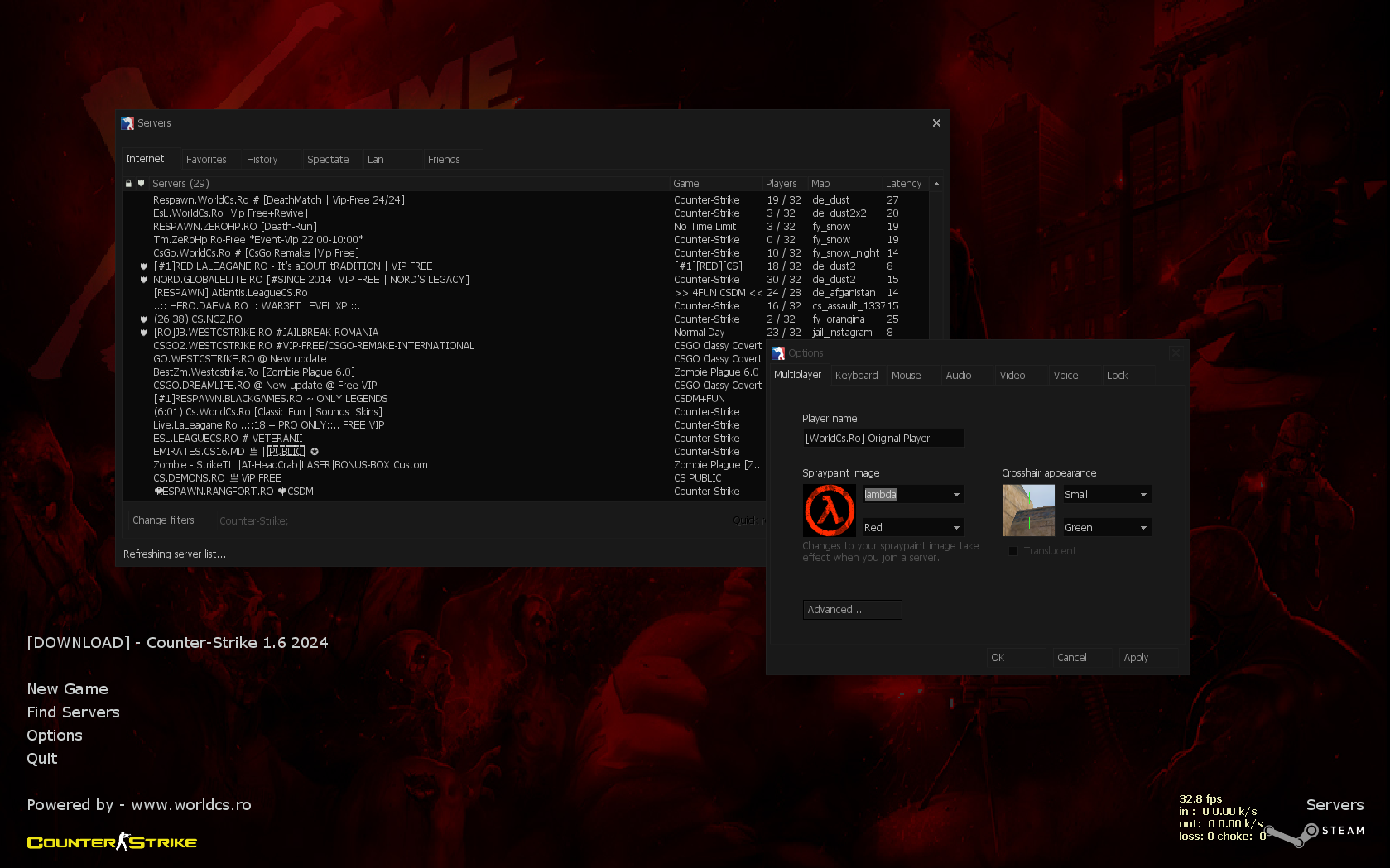
Task: Click the password lock column header icon
Action: click(x=128, y=184)
